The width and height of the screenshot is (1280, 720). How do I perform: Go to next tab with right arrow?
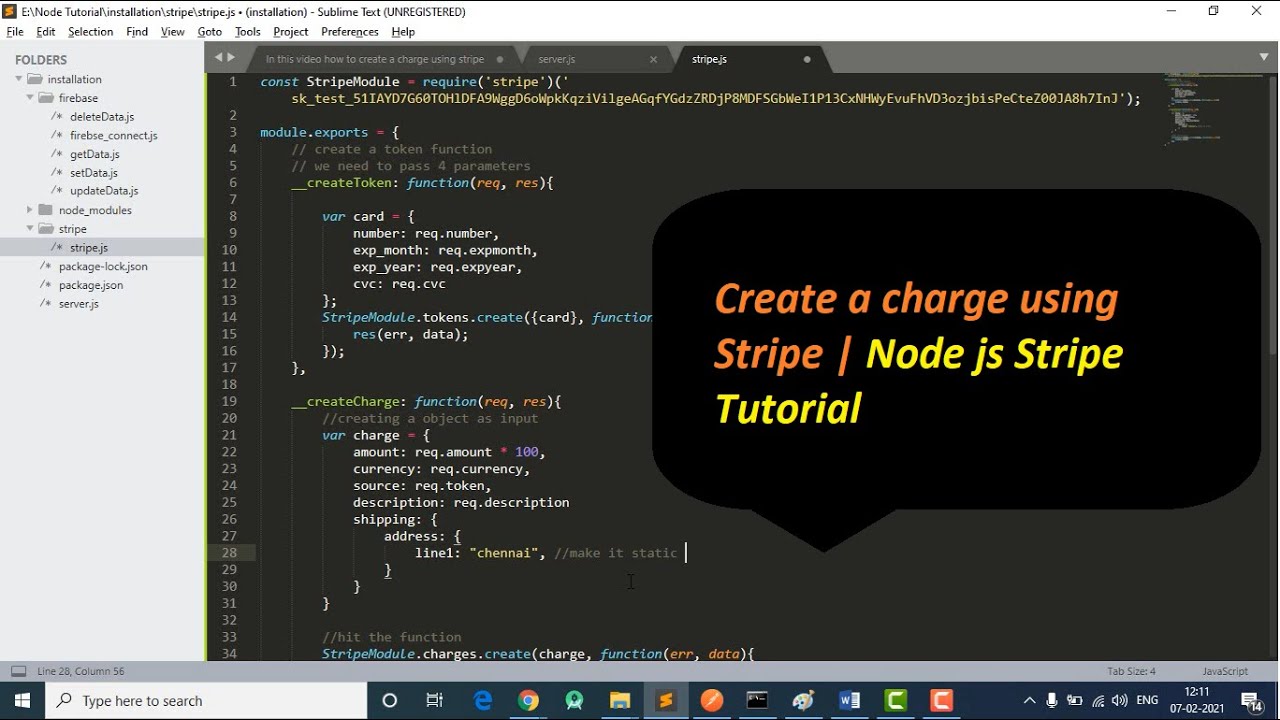pos(231,58)
